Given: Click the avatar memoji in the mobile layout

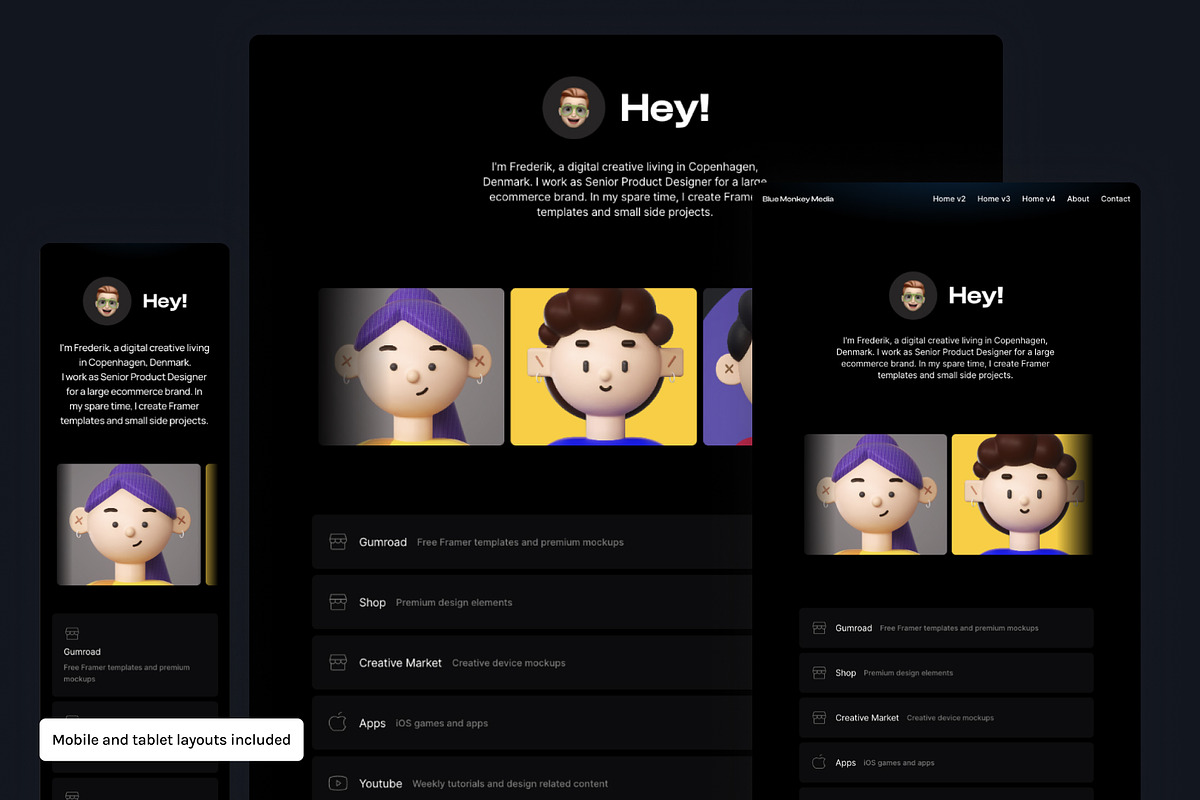Looking at the screenshot, I should pyautogui.click(x=107, y=301).
